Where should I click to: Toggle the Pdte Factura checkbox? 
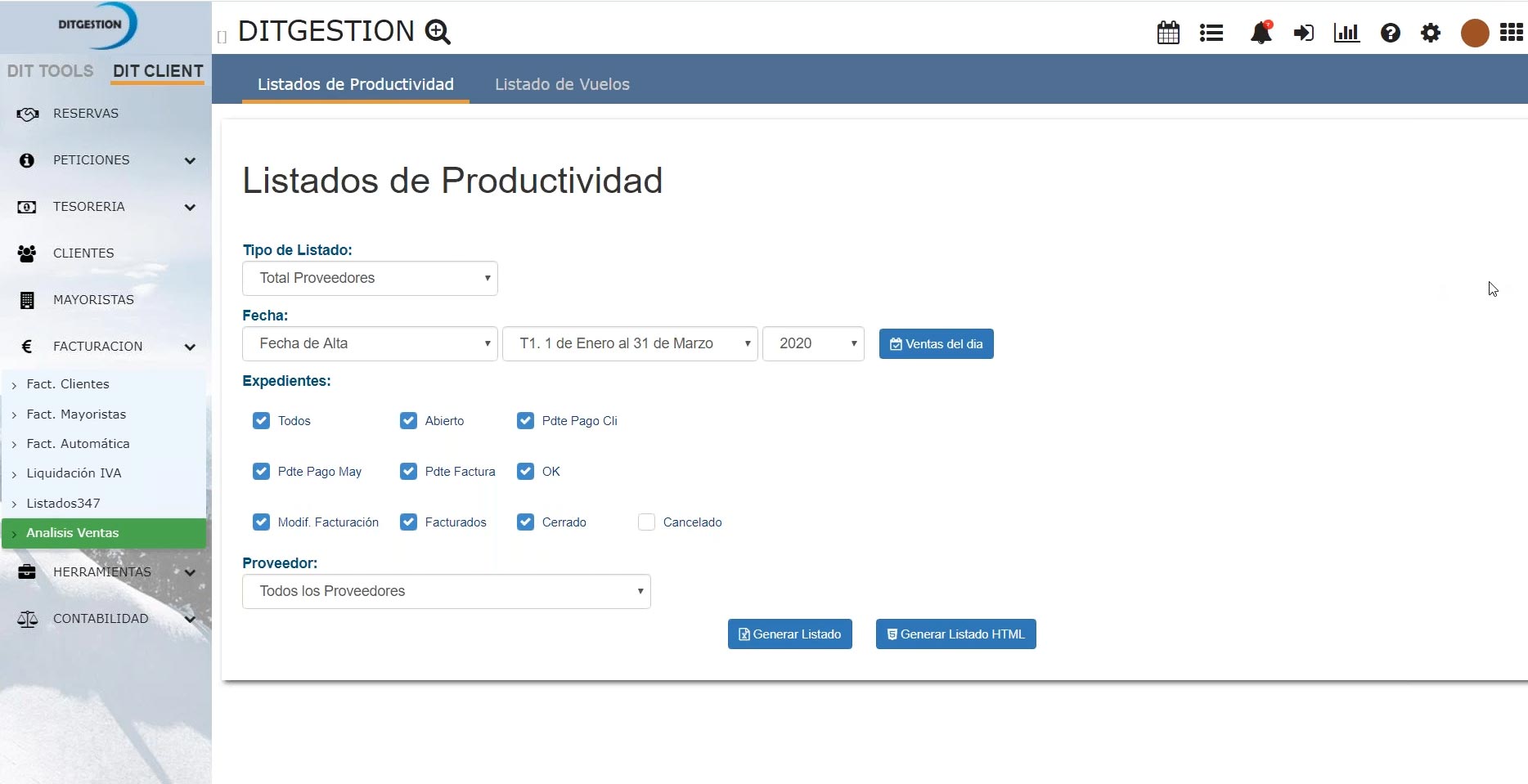pos(408,472)
